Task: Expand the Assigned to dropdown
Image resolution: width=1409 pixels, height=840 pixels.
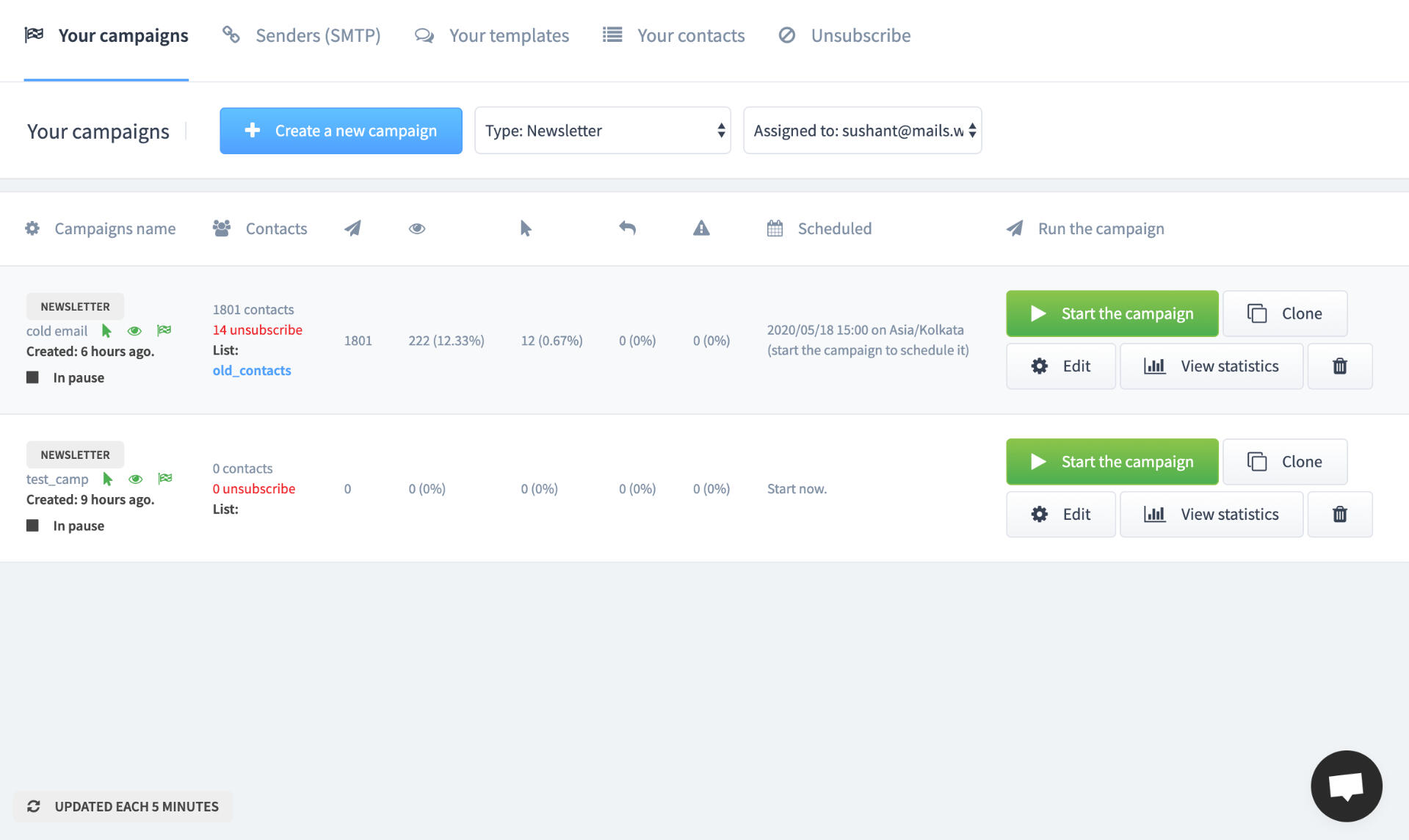Action: pos(862,131)
